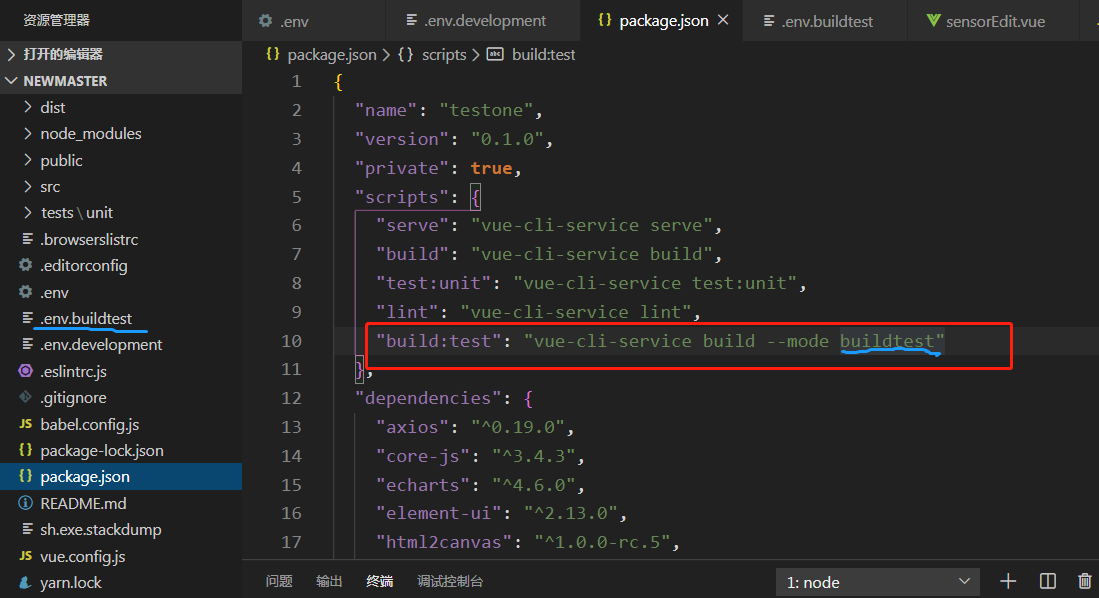
Task: Split the terminal panel
Action: pos(1048,581)
